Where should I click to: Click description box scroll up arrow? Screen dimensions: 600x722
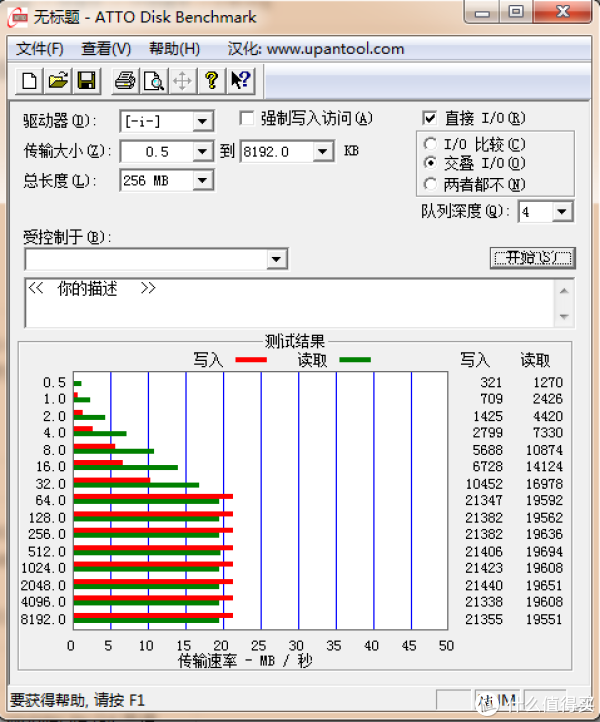(x=564, y=291)
